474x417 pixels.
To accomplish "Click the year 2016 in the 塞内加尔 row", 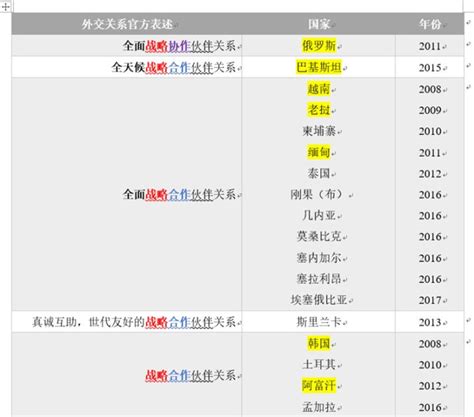I will (x=430, y=258).
